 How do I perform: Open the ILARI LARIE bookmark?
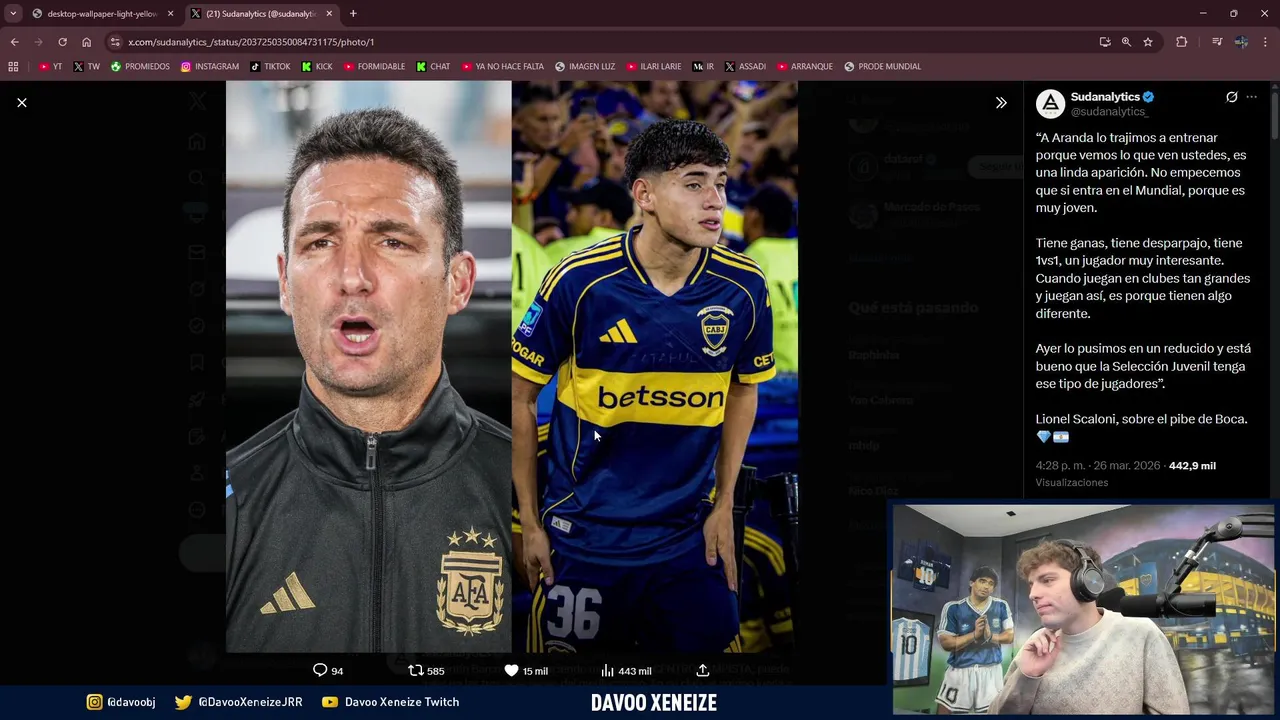point(653,66)
